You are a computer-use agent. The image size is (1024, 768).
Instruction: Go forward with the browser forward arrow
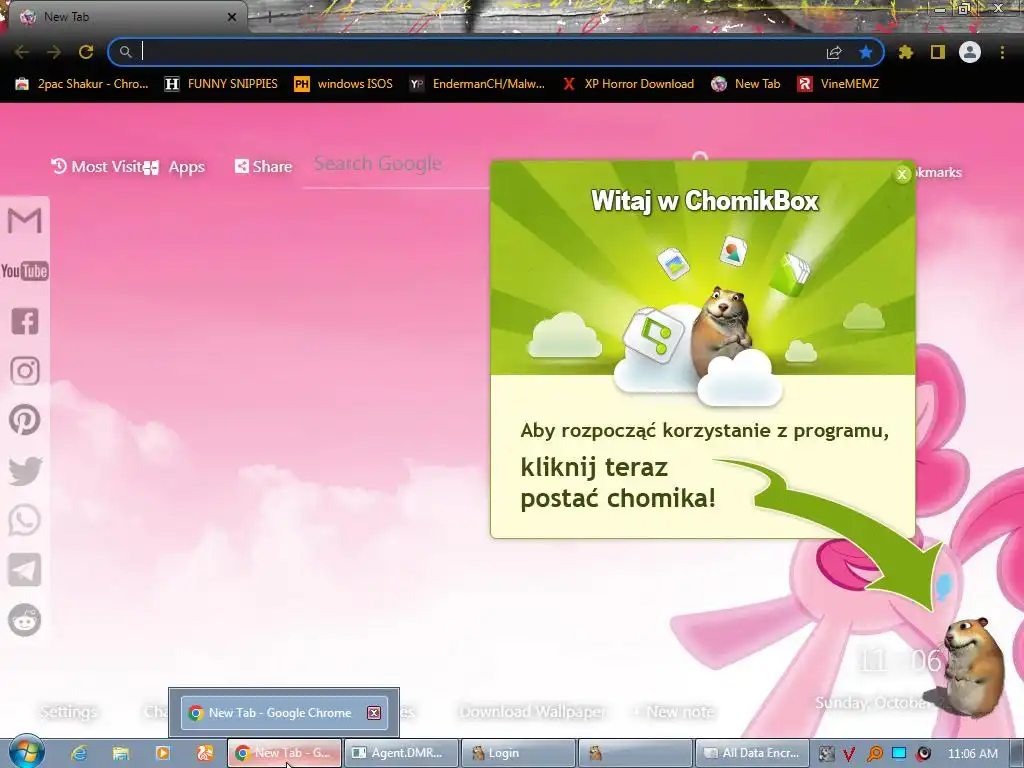pyautogui.click(x=54, y=52)
